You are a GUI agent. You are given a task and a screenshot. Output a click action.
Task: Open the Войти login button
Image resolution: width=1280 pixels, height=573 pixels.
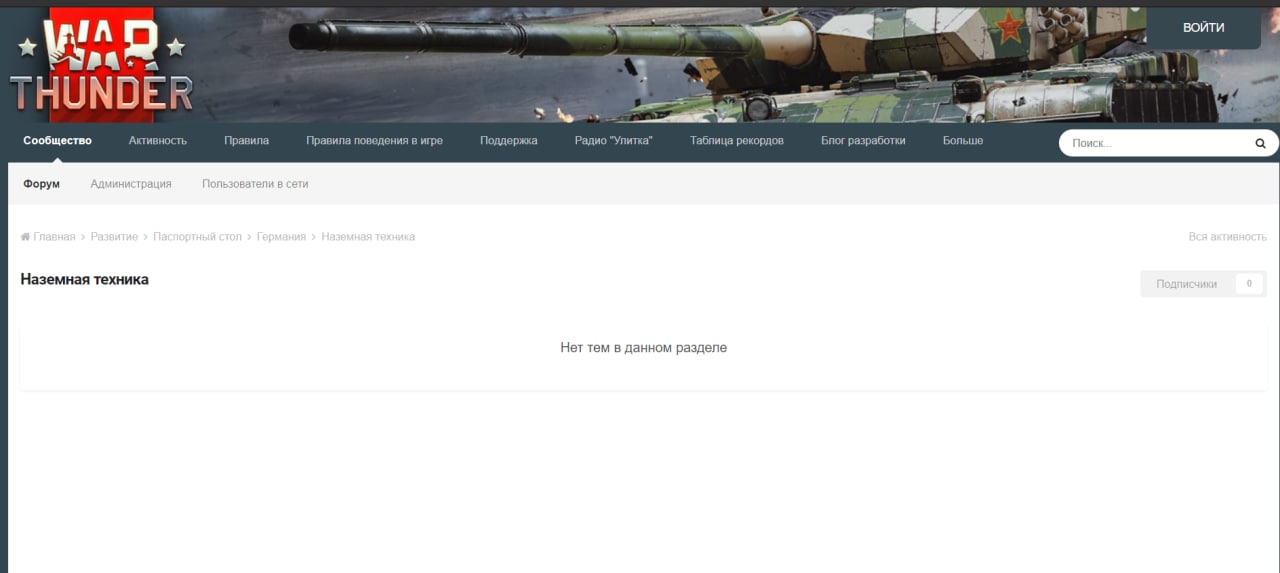pyautogui.click(x=1203, y=28)
